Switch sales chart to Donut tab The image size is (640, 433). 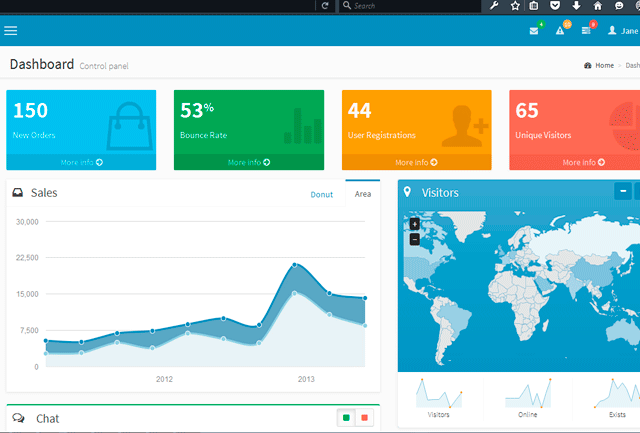321,194
